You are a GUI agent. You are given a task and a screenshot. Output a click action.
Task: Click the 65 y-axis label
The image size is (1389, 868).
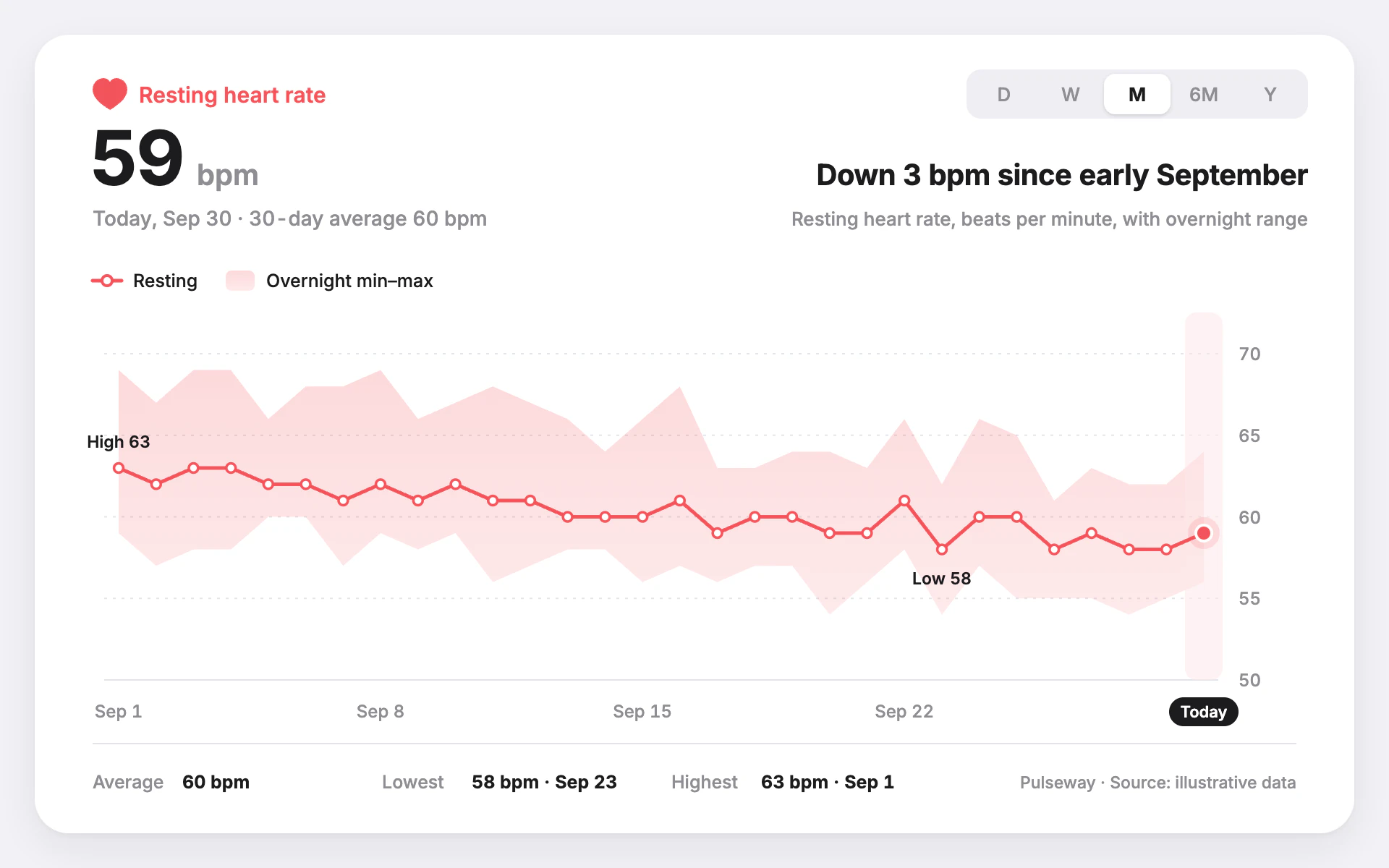pyautogui.click(x=1249, y=435)
